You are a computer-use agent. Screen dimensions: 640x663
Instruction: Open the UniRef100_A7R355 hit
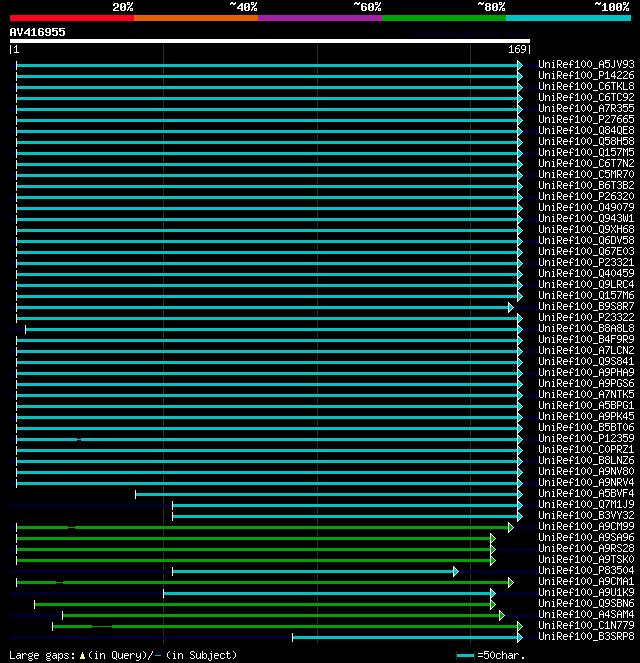[586, 109]
